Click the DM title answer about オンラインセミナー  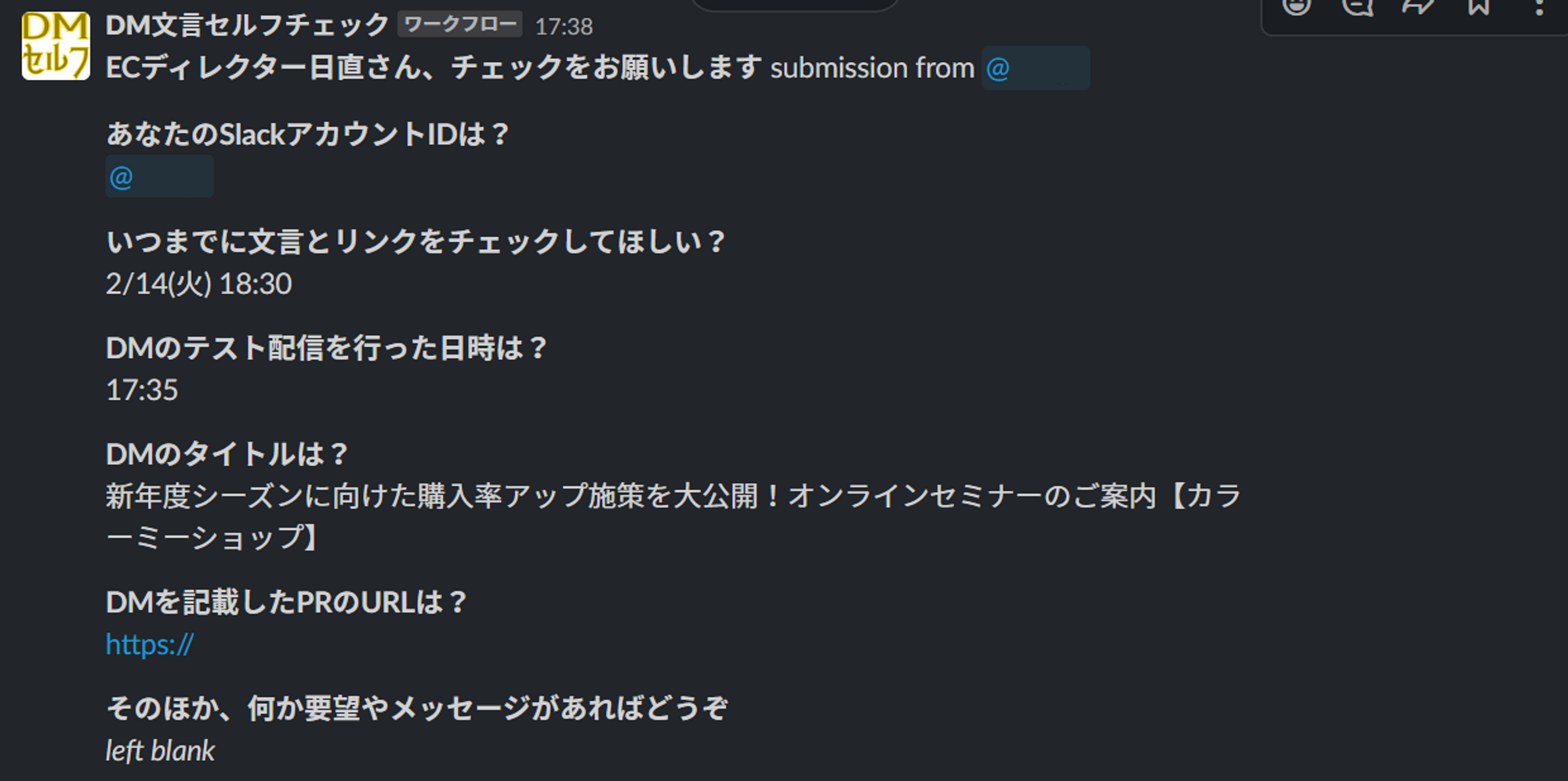pos(674,495)
